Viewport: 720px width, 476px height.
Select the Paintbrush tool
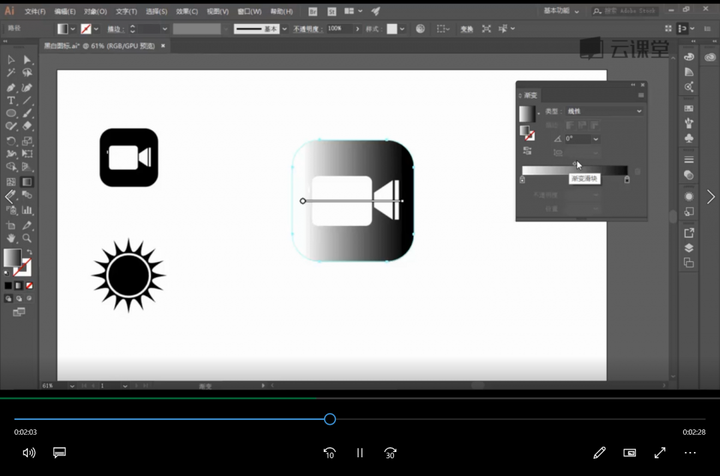point(27,113)
